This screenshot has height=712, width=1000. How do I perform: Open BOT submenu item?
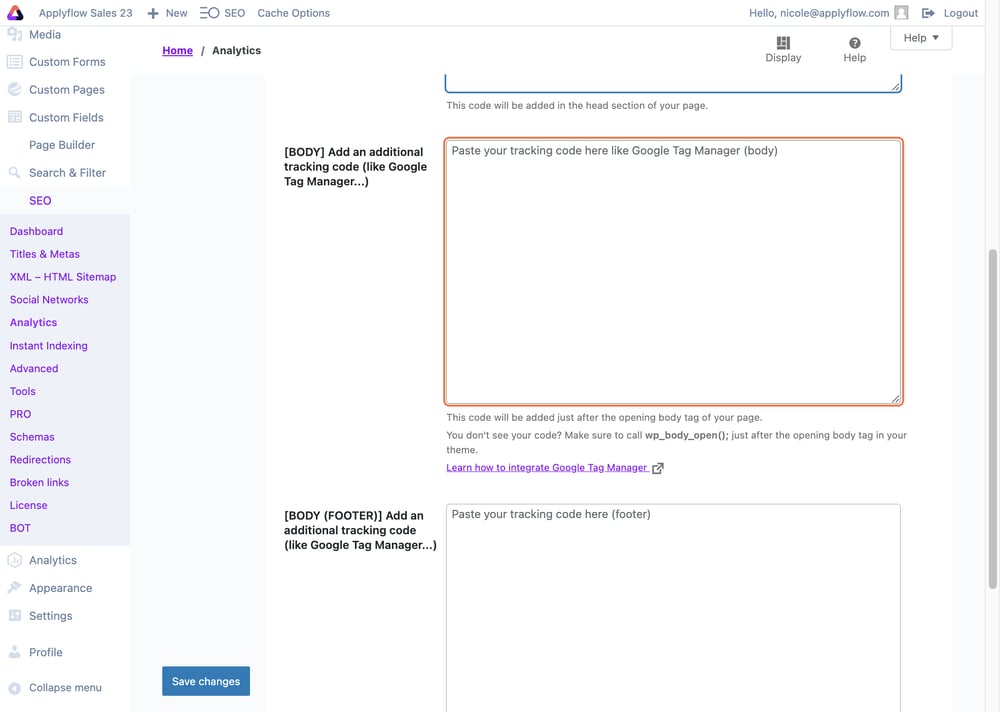20,528
